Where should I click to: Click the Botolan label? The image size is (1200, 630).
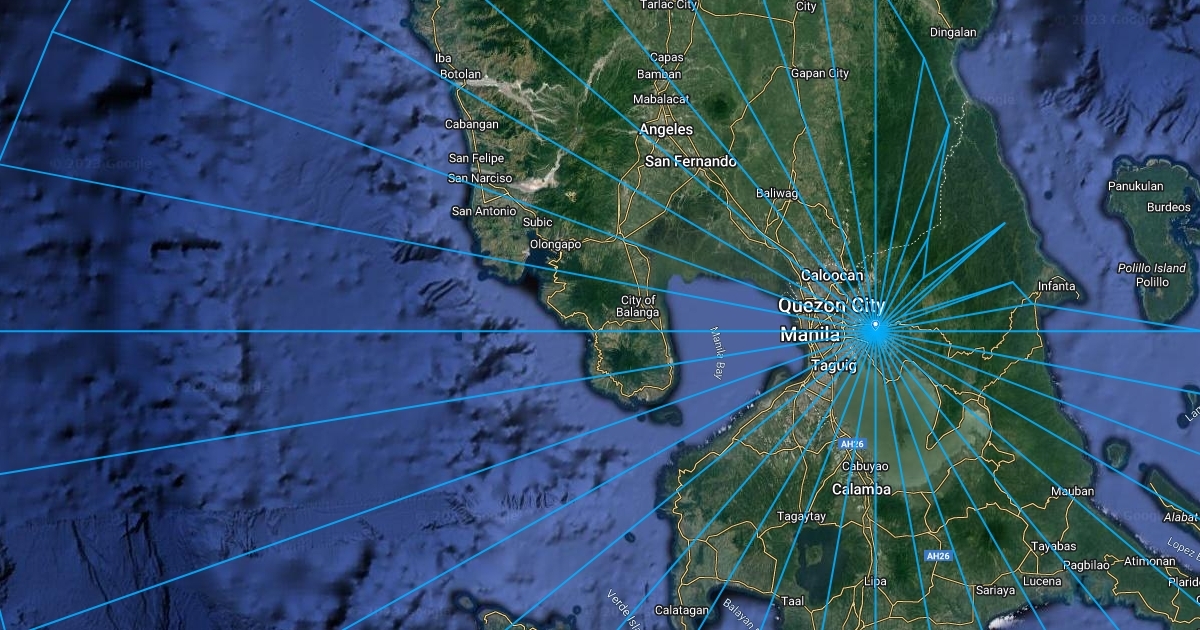461,74
